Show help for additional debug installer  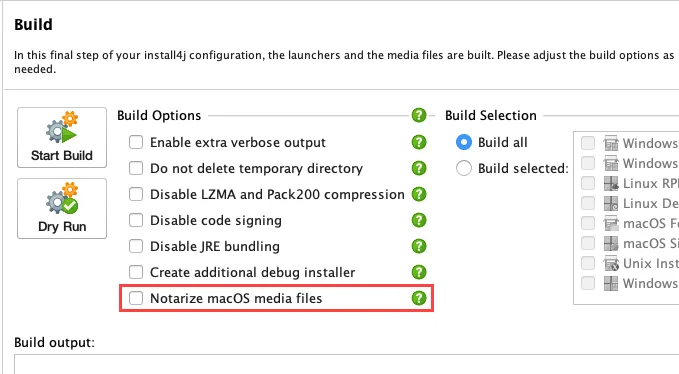click(419, 272)
